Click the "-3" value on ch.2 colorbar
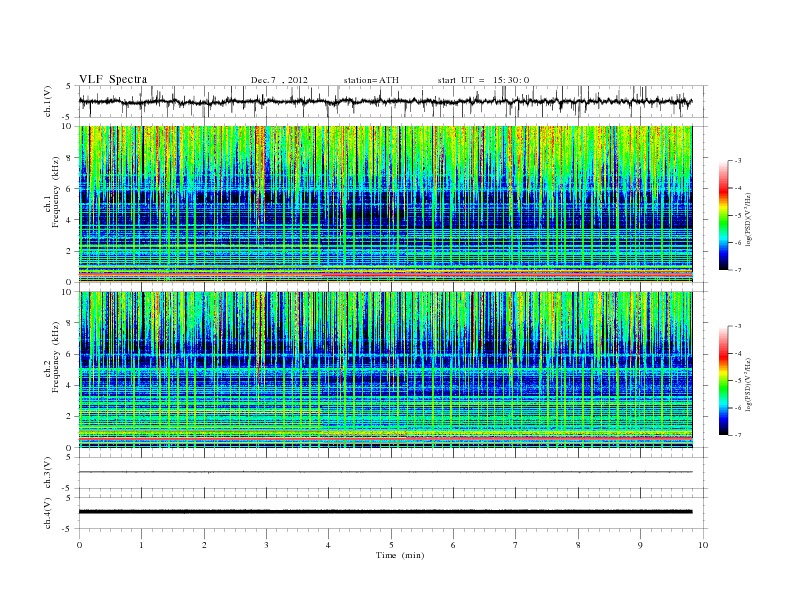 pos(738,326)
